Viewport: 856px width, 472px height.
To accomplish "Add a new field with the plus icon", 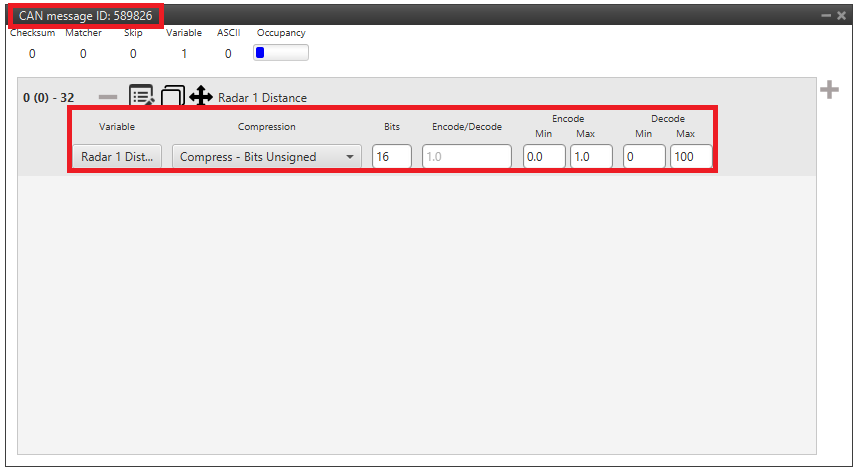I will pyautogui.click(x=829, y=90).
